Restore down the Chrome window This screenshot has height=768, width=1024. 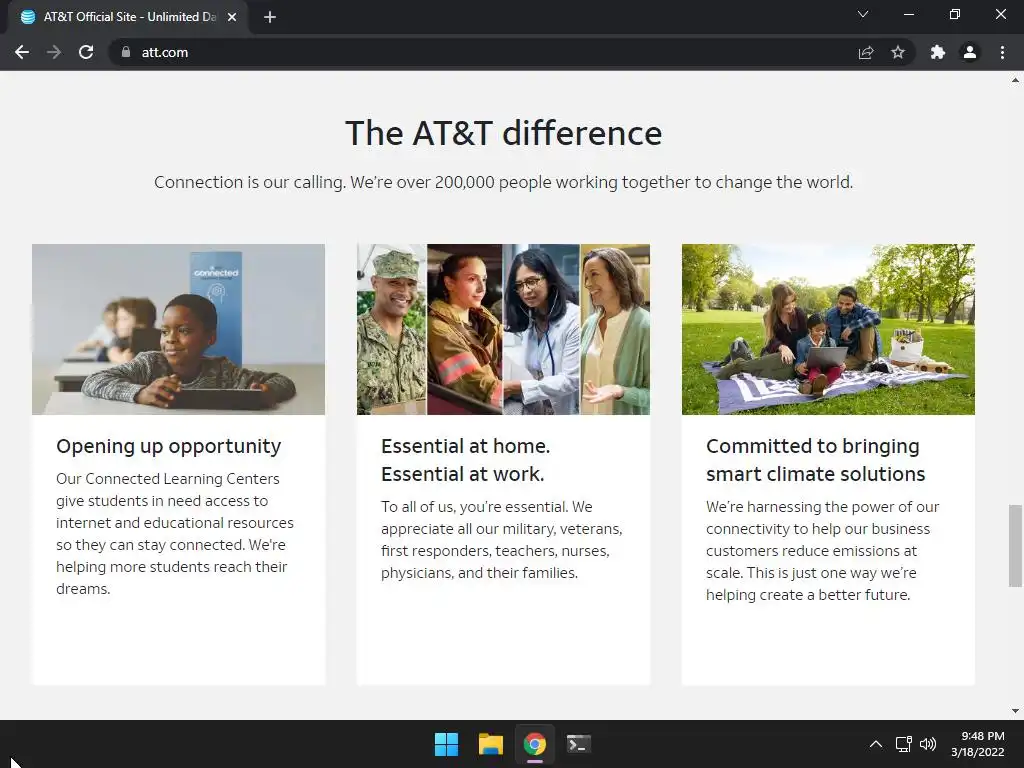point(955,14)
